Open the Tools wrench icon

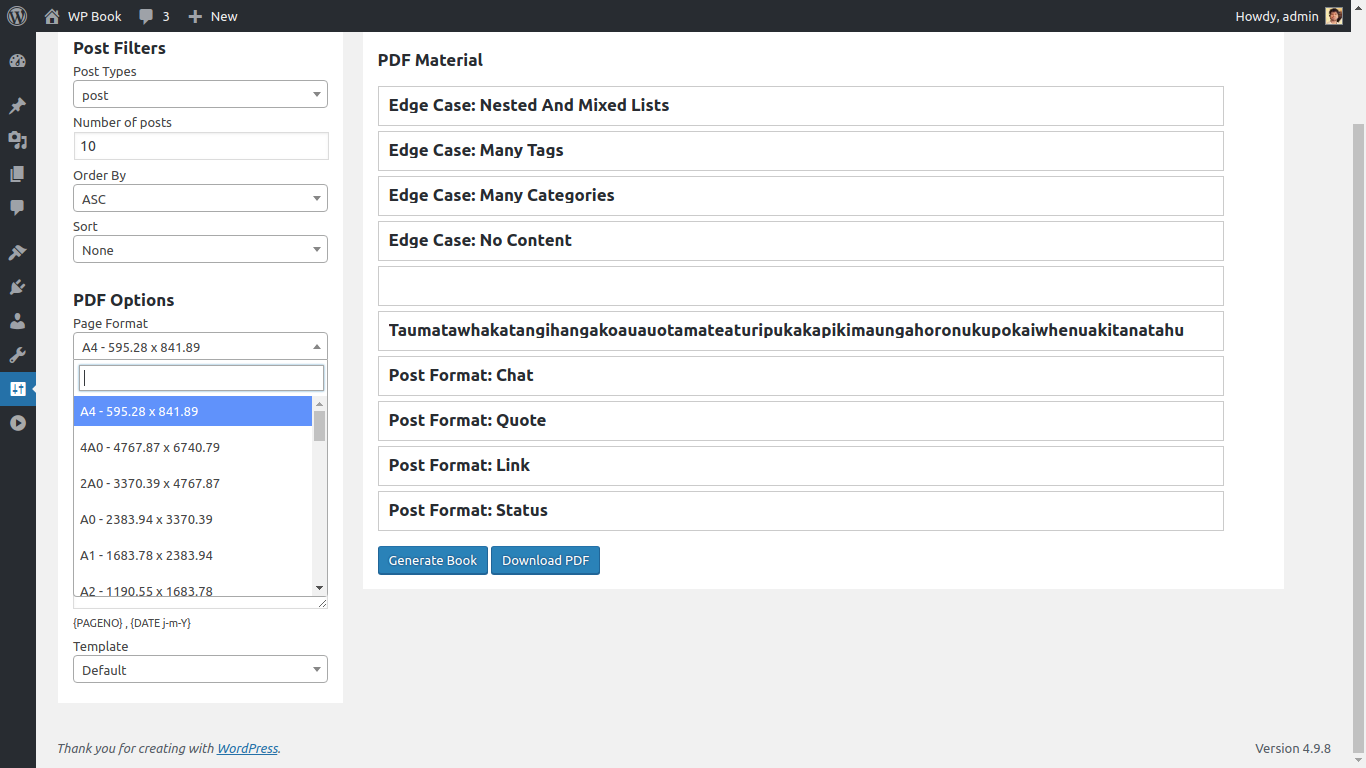point(17,355)
